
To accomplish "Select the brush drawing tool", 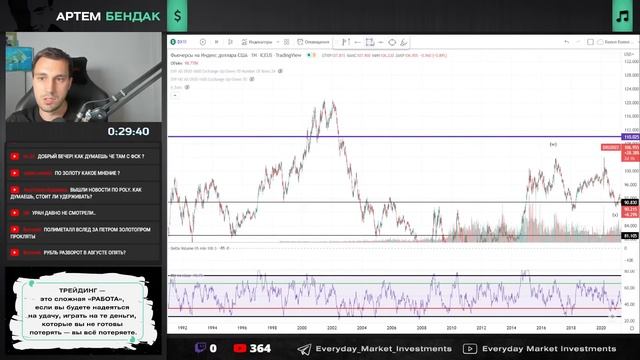I will [x=404, y=42].
